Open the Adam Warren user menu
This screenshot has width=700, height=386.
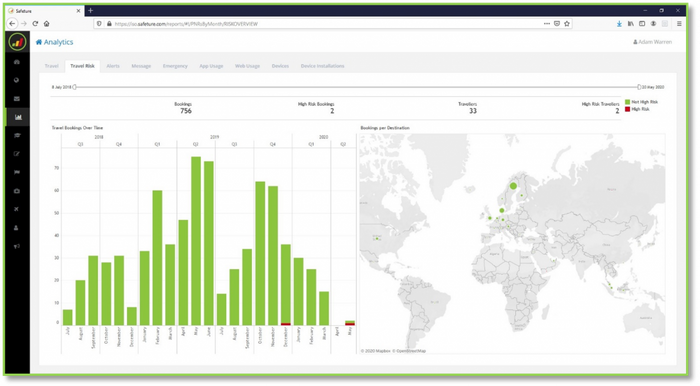coord(652,42)
